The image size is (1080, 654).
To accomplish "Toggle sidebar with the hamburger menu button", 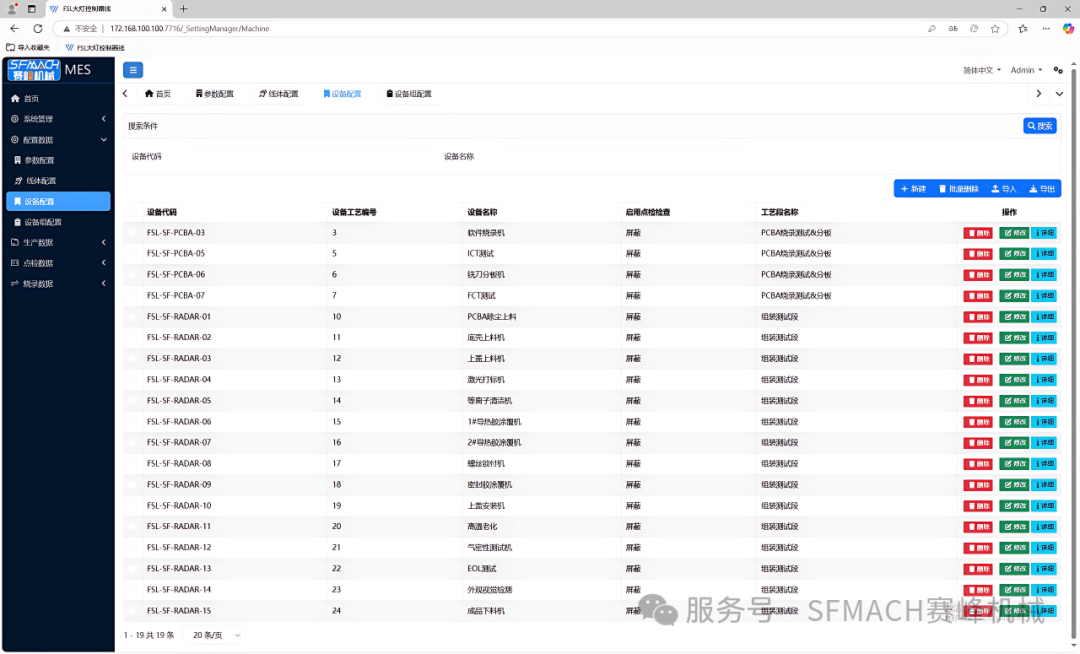I will 133,70.
